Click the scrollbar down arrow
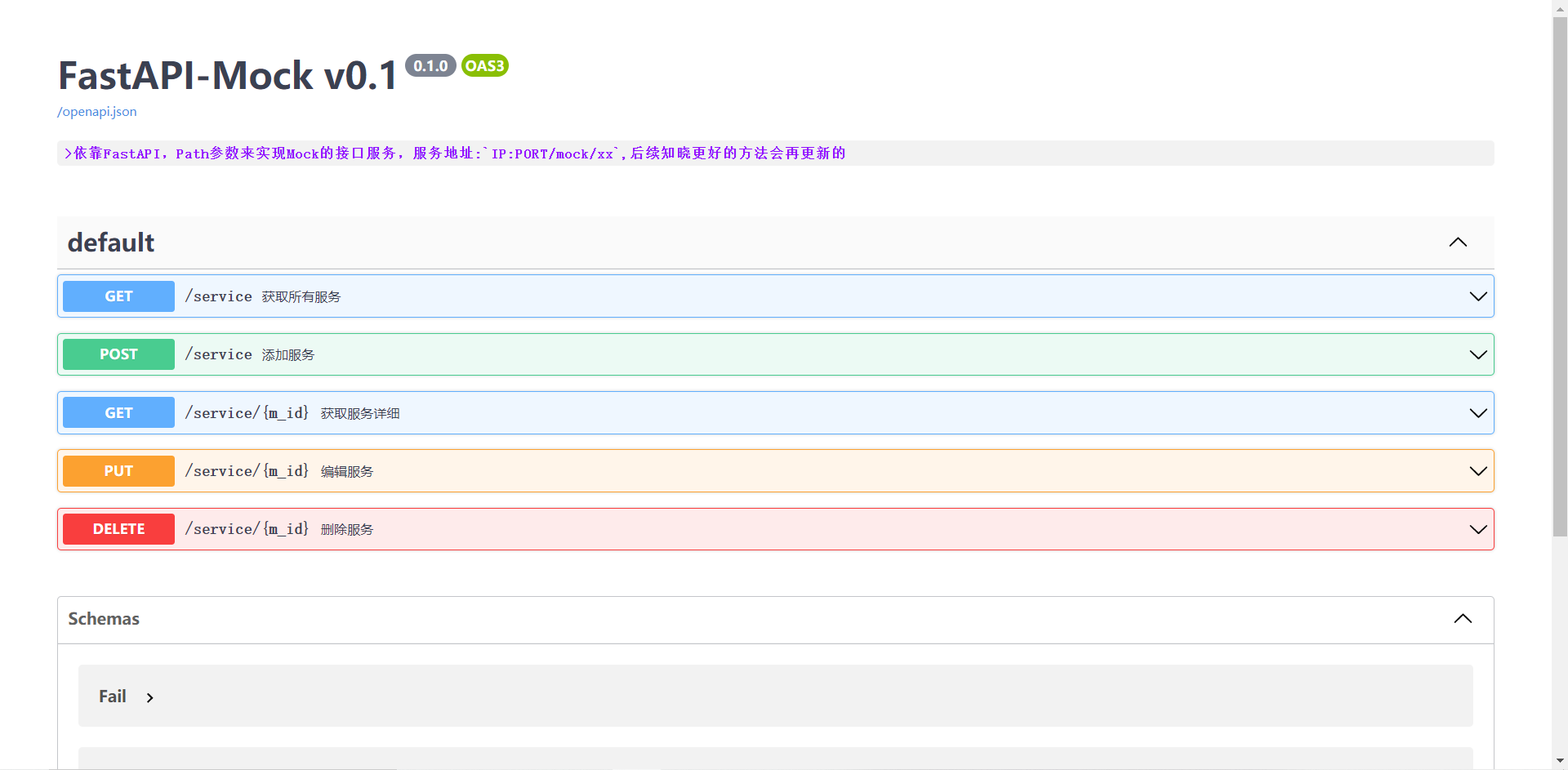Viewport: 1568px width, 770px height. click(x=1560, y=761)
